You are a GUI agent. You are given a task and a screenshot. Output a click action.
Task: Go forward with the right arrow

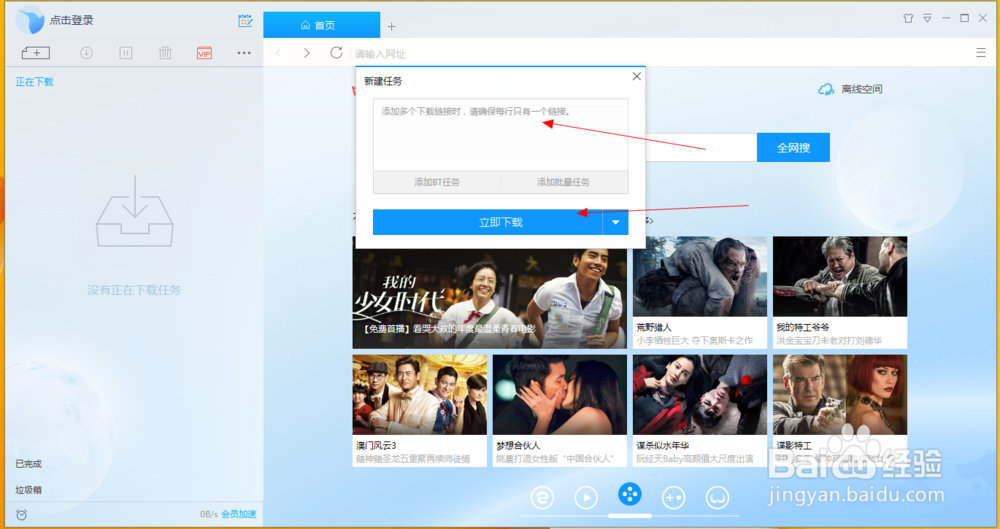pyautogui.click(x=307, y=53)
